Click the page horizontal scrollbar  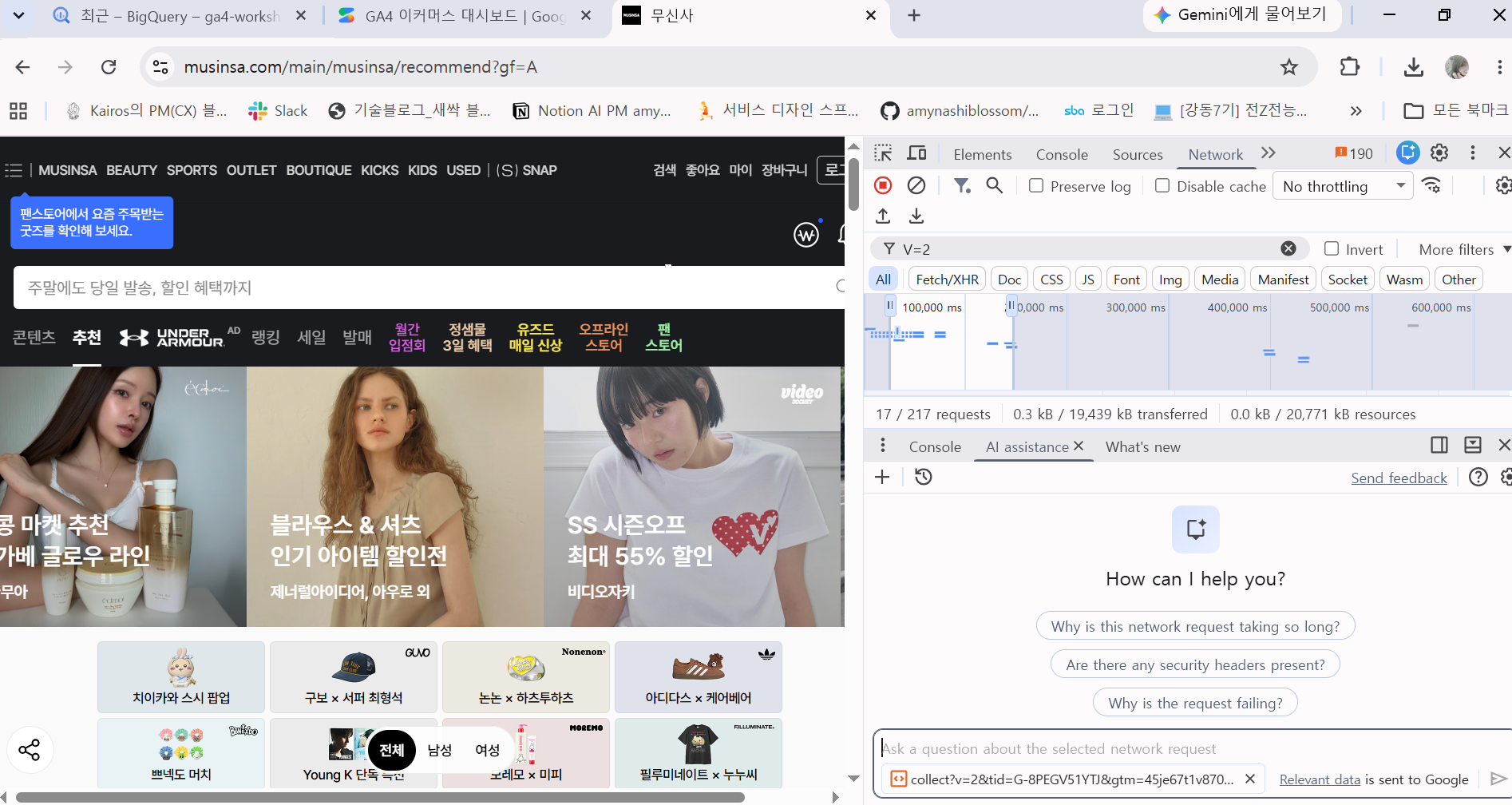(x=380, y=797)
